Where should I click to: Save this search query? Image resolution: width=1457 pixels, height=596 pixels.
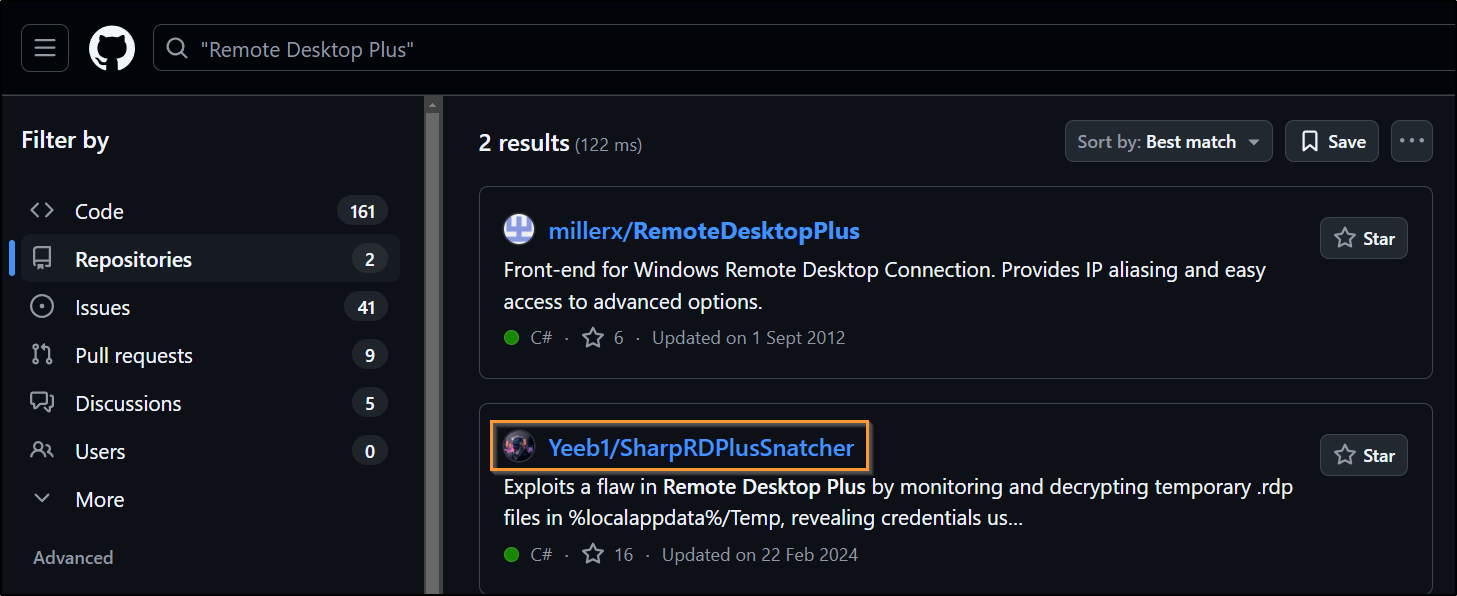click(1332, 142)
